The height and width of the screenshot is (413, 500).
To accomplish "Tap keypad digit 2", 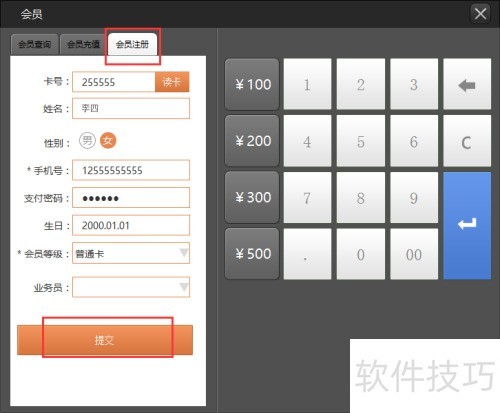I will pos(361,84).
